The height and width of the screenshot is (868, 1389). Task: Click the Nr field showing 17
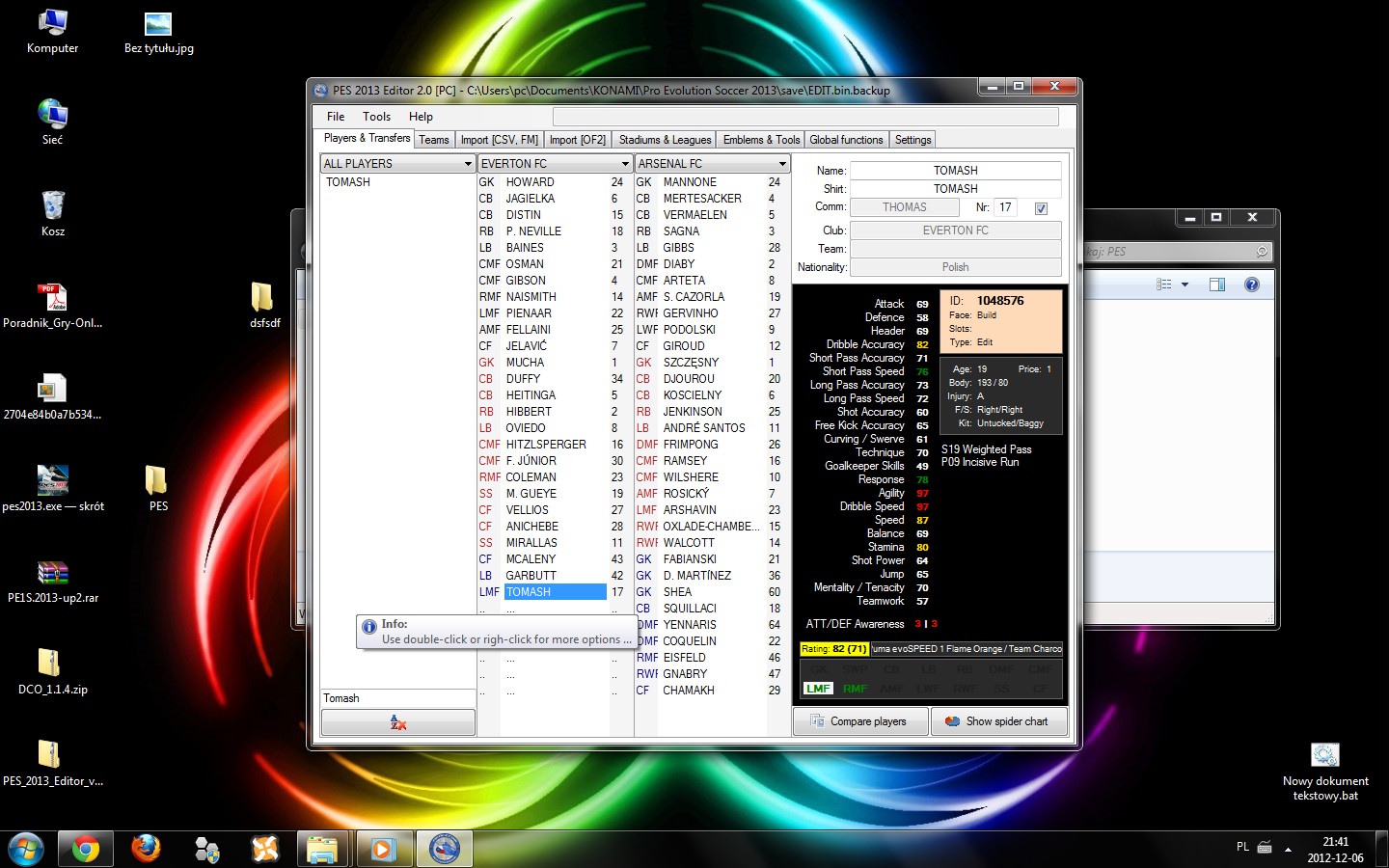(x=1005, y=207)
